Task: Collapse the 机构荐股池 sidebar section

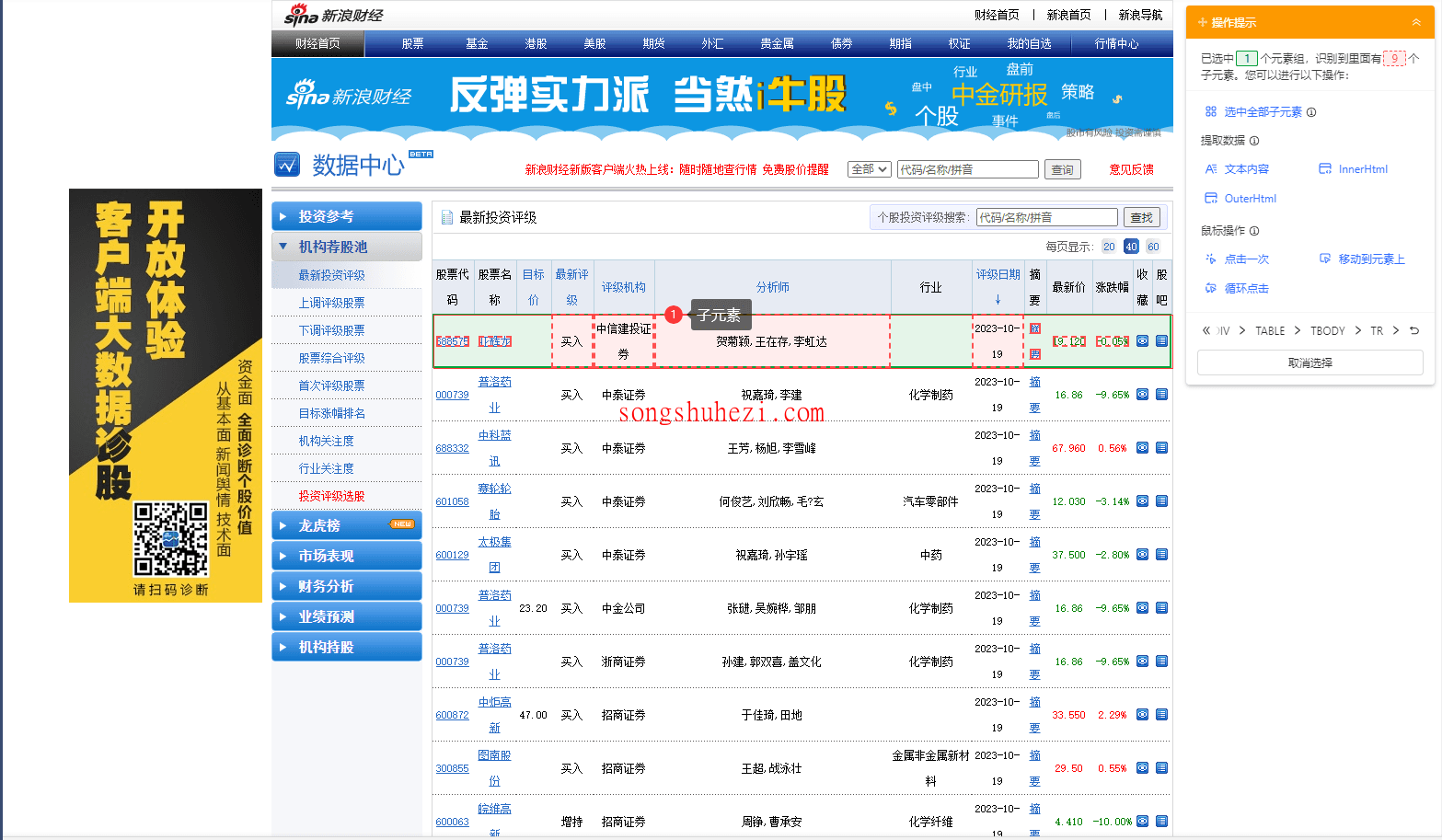Action: [x=347, y=247]
